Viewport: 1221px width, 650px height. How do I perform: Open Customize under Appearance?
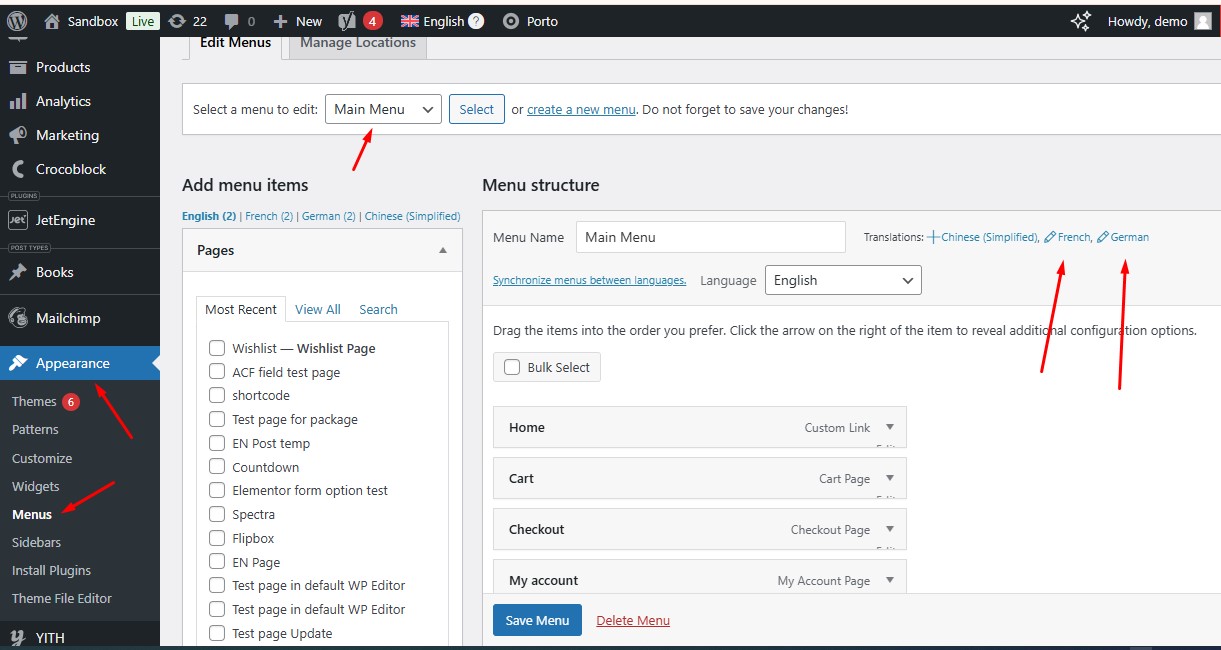tap(42, 458)
